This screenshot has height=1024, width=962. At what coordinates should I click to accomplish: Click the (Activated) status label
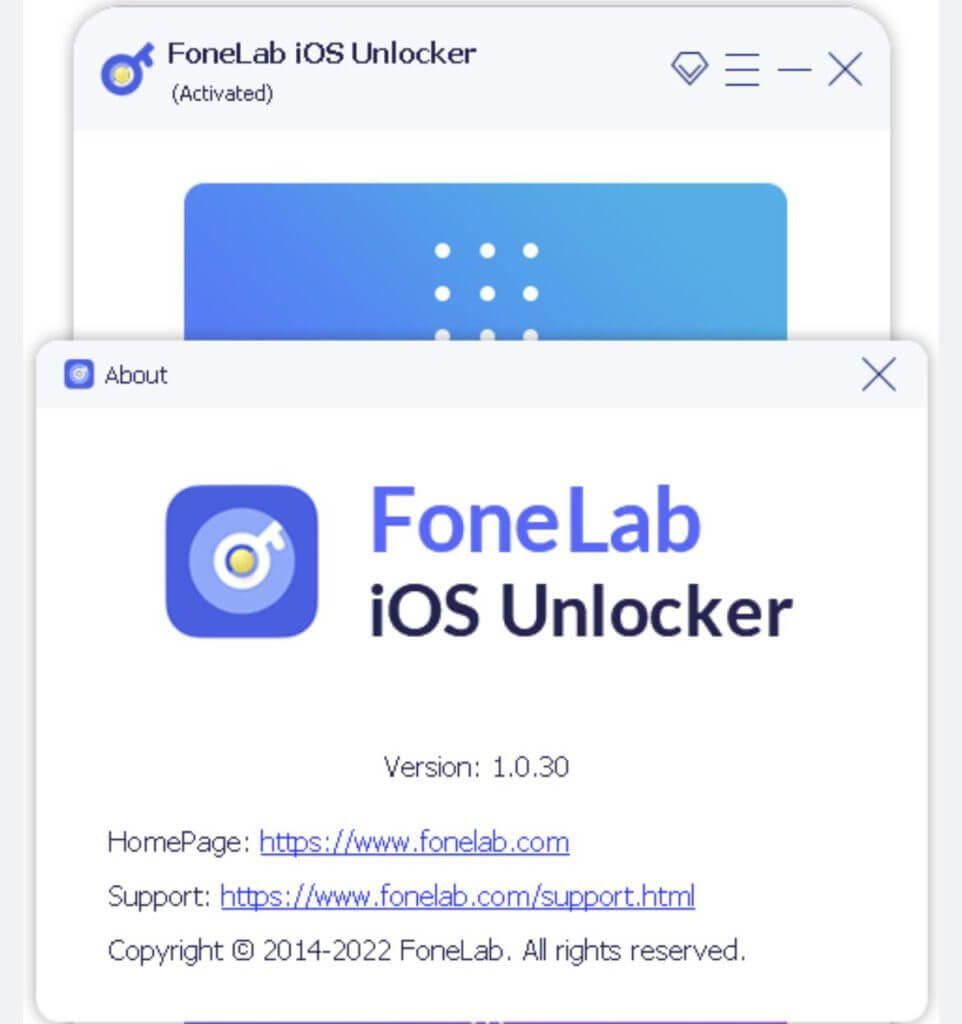pos(222,93)
